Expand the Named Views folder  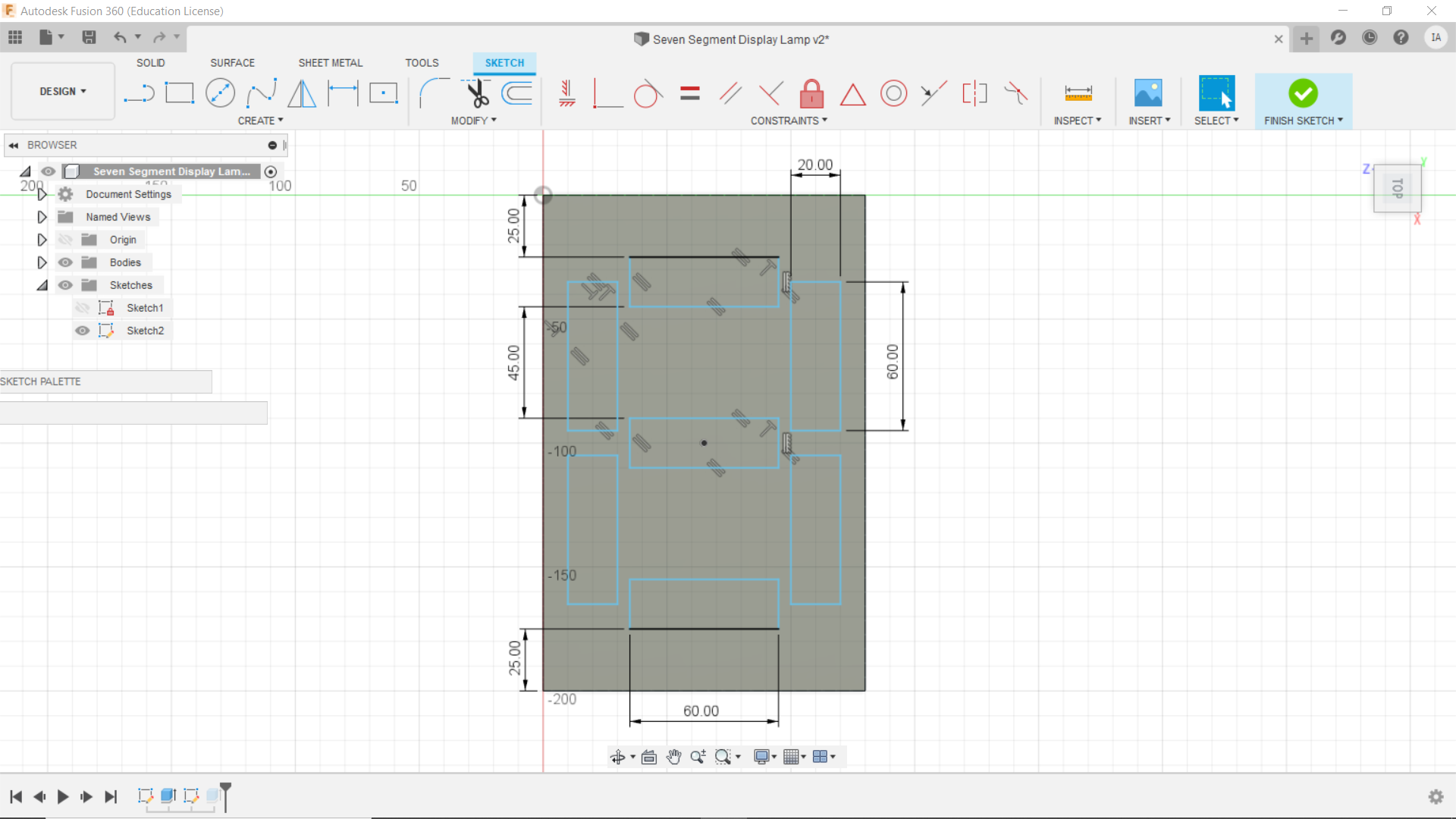pyautogui.click(x=42, y=217)
